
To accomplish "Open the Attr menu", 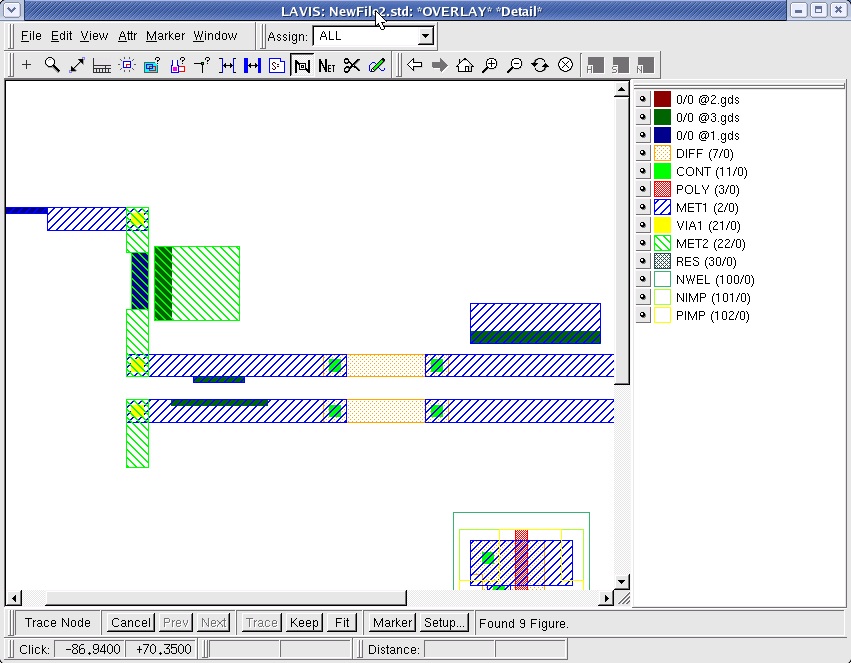I will pos(128,36).
